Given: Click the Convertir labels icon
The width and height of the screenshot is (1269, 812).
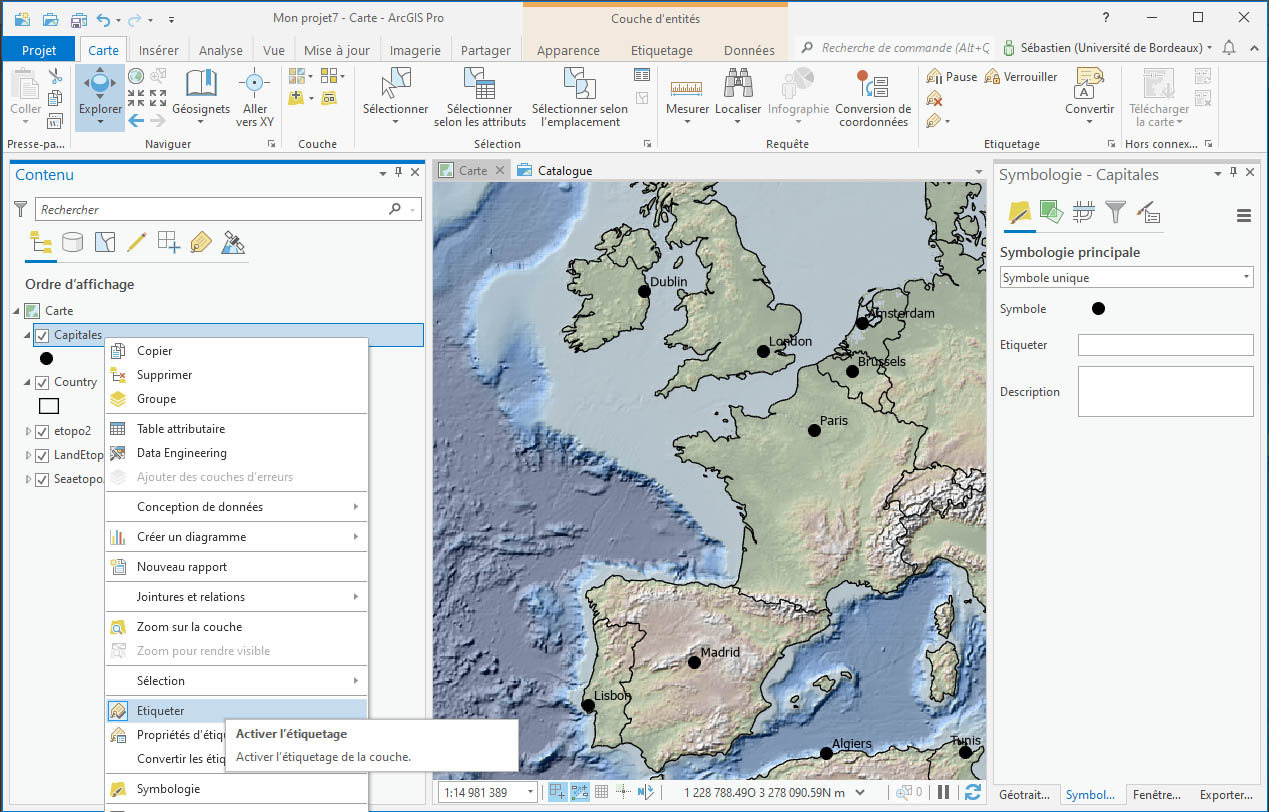Looking at the screenshot, I should click(x=1089, y=85).
